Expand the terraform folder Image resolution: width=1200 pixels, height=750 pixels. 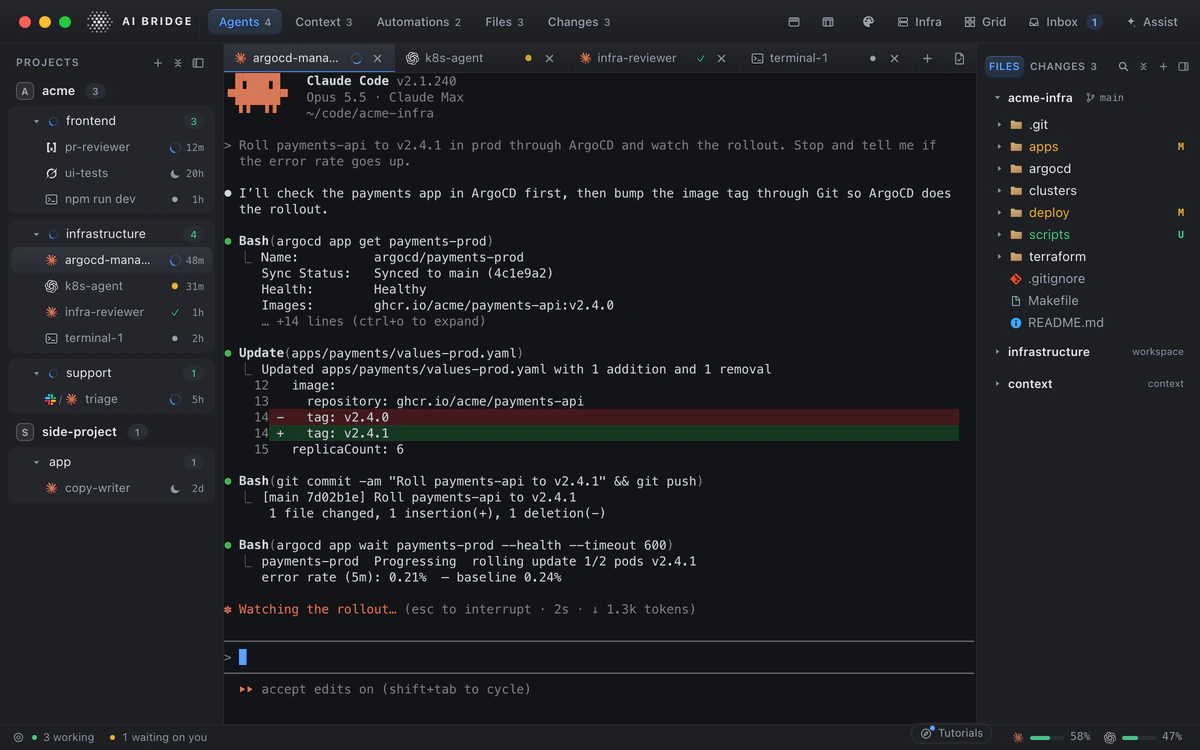1000,257
